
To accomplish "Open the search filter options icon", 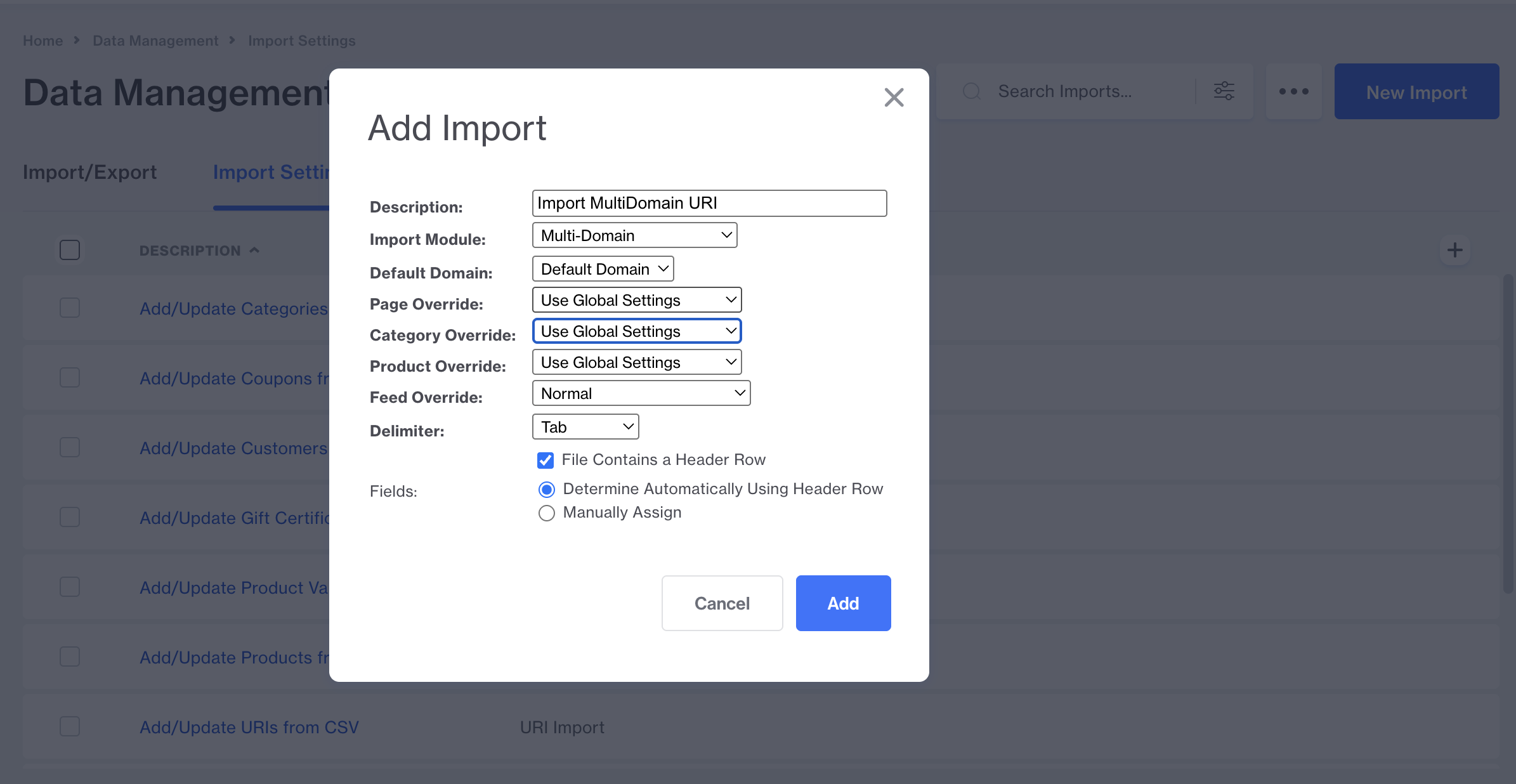I will pos(1224,91).
